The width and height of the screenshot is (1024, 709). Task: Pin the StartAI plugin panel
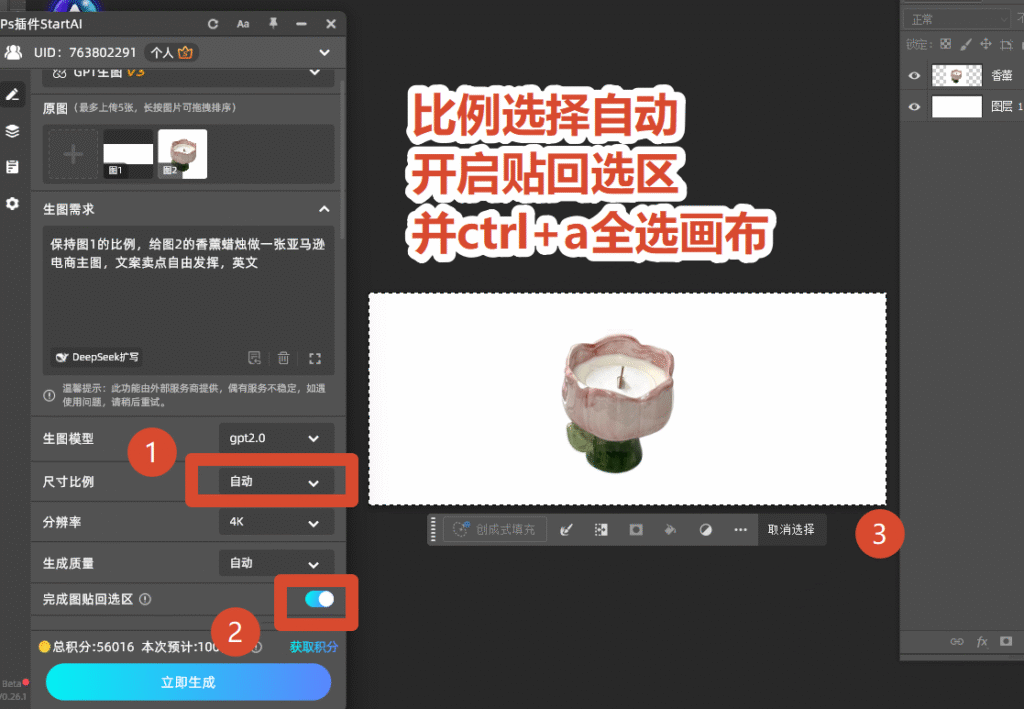tap(273, 24)
